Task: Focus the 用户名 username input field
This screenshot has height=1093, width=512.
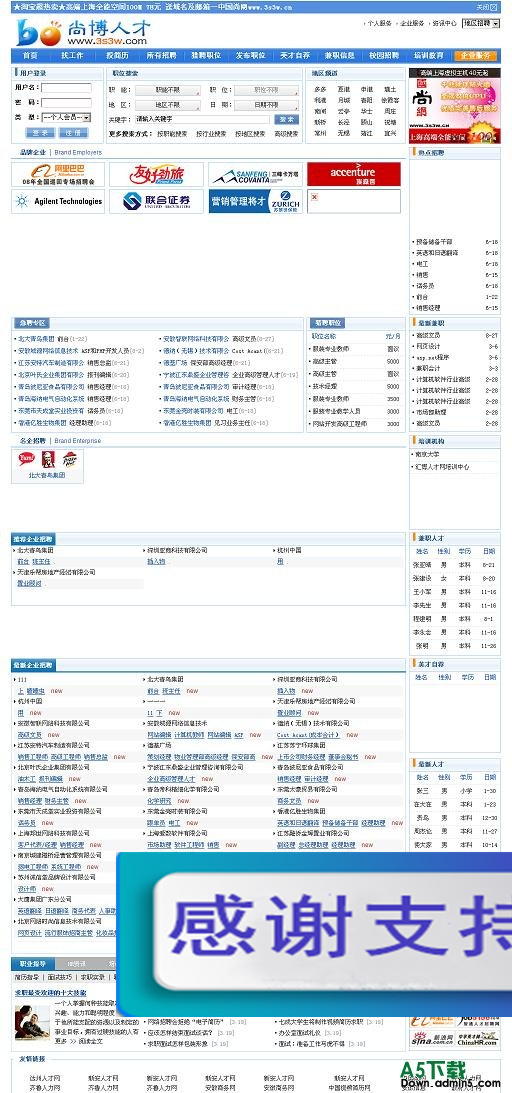Action: click(x=66, y=88)
